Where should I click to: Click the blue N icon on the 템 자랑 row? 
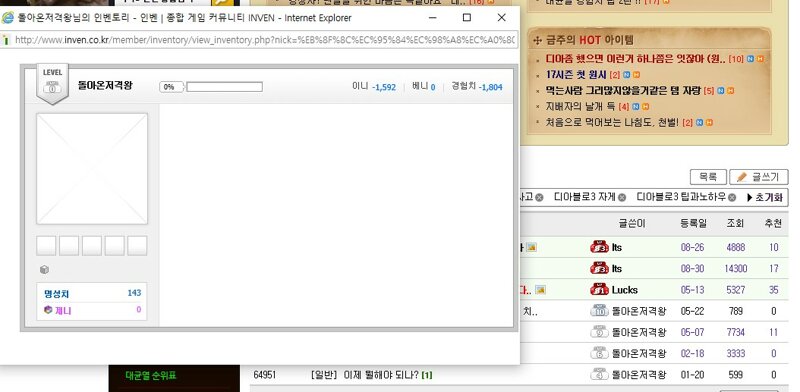(x=720, y=91)
